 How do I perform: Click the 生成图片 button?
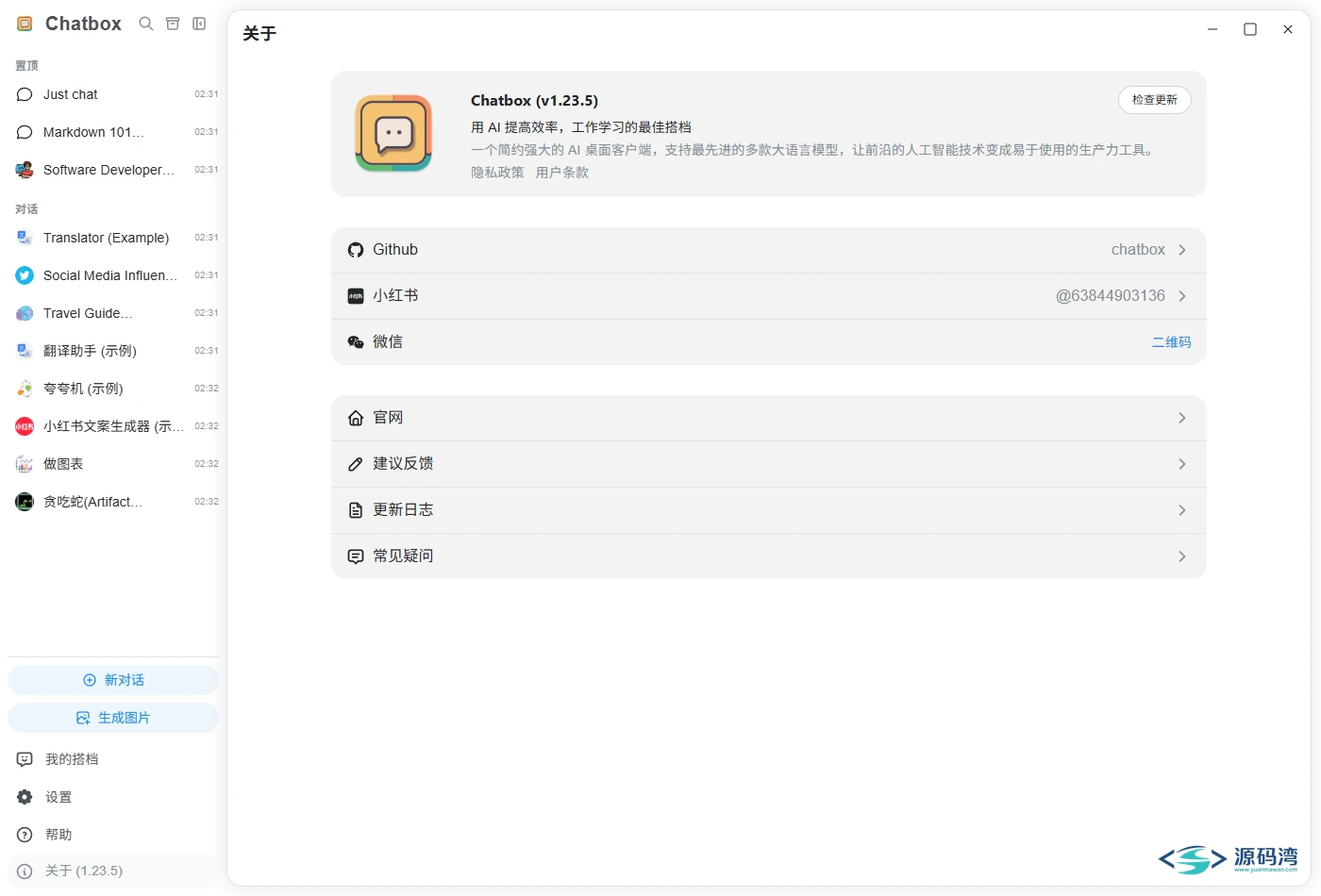click(x=113, y=718)
